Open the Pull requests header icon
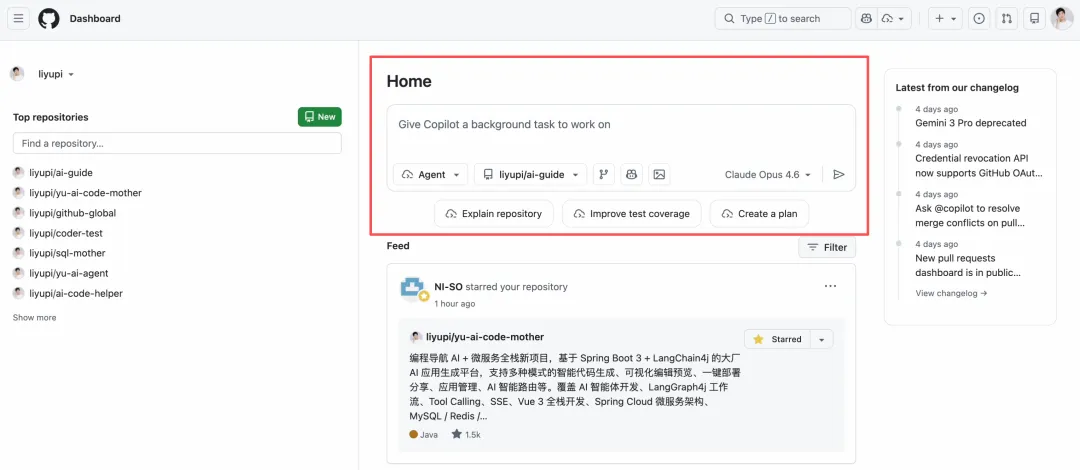This screenshot has height=470, width=1080. 1006,18
